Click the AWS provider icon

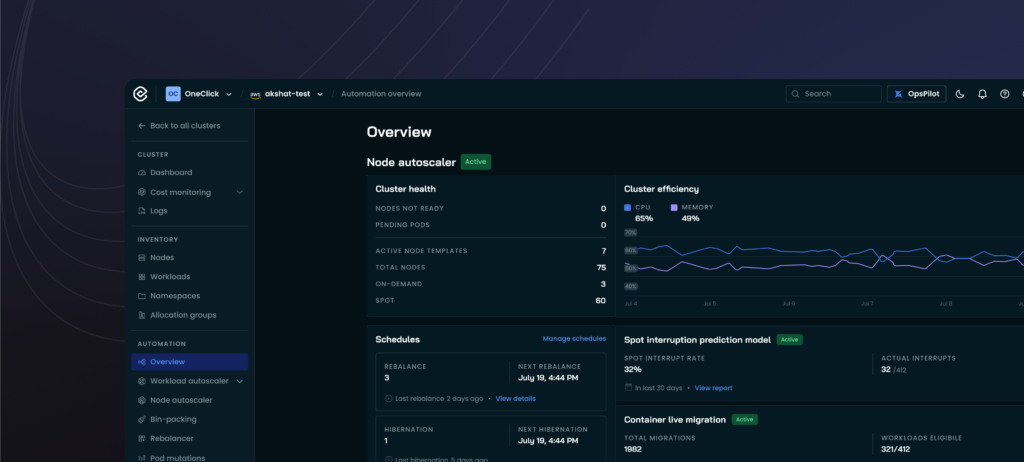[255, 94]
